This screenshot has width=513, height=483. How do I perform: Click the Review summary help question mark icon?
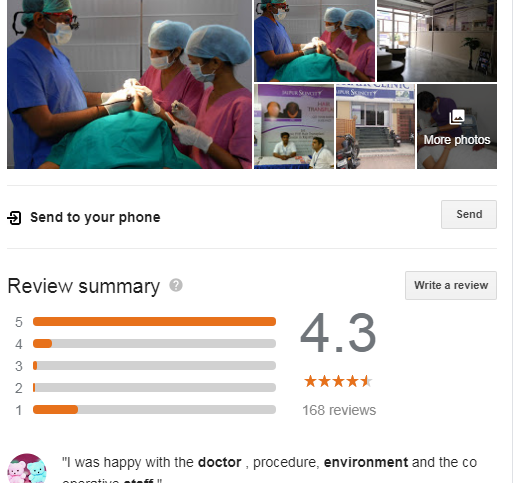pos(176,285)
